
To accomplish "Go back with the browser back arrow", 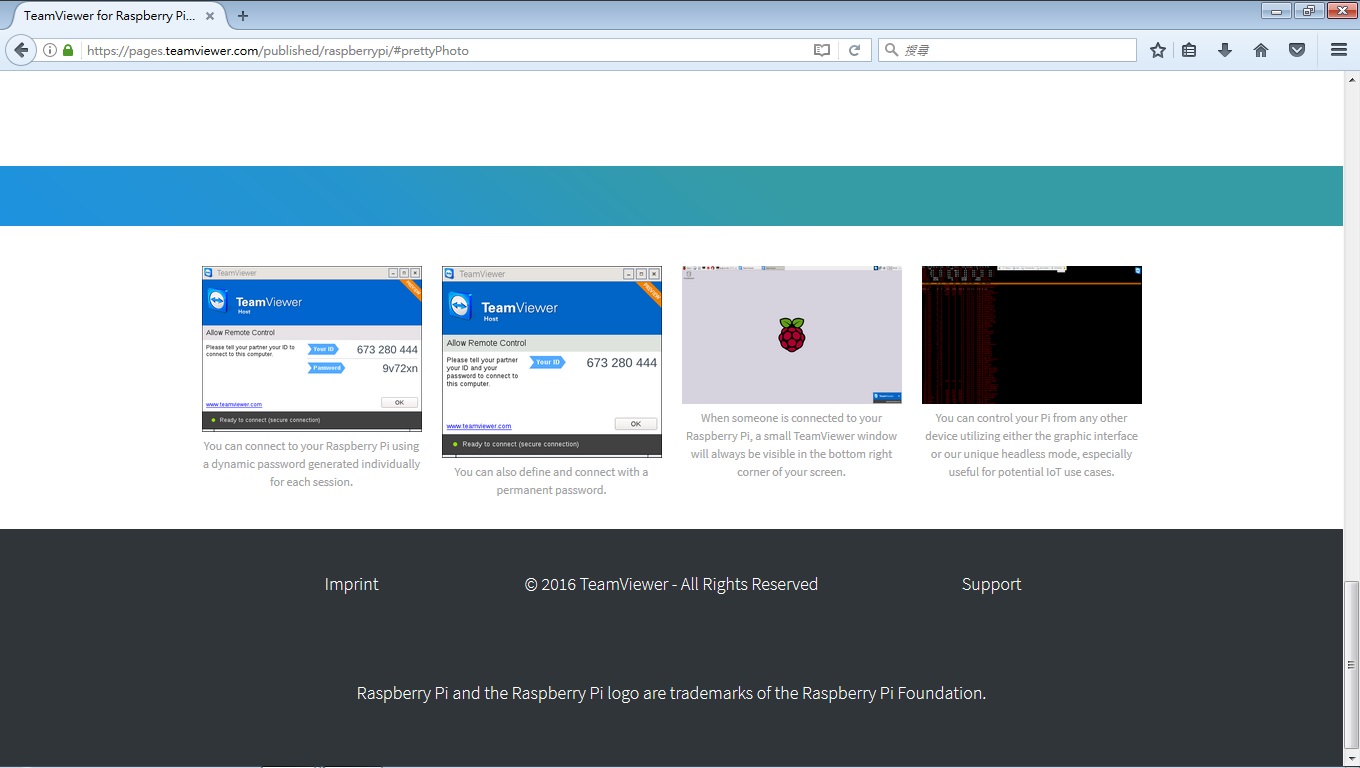I will click(20, 50).
